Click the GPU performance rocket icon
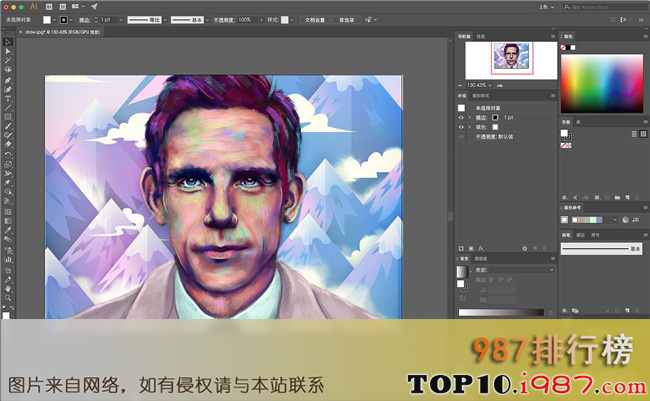This screenshot has height=401, width=650. [95, 6]
